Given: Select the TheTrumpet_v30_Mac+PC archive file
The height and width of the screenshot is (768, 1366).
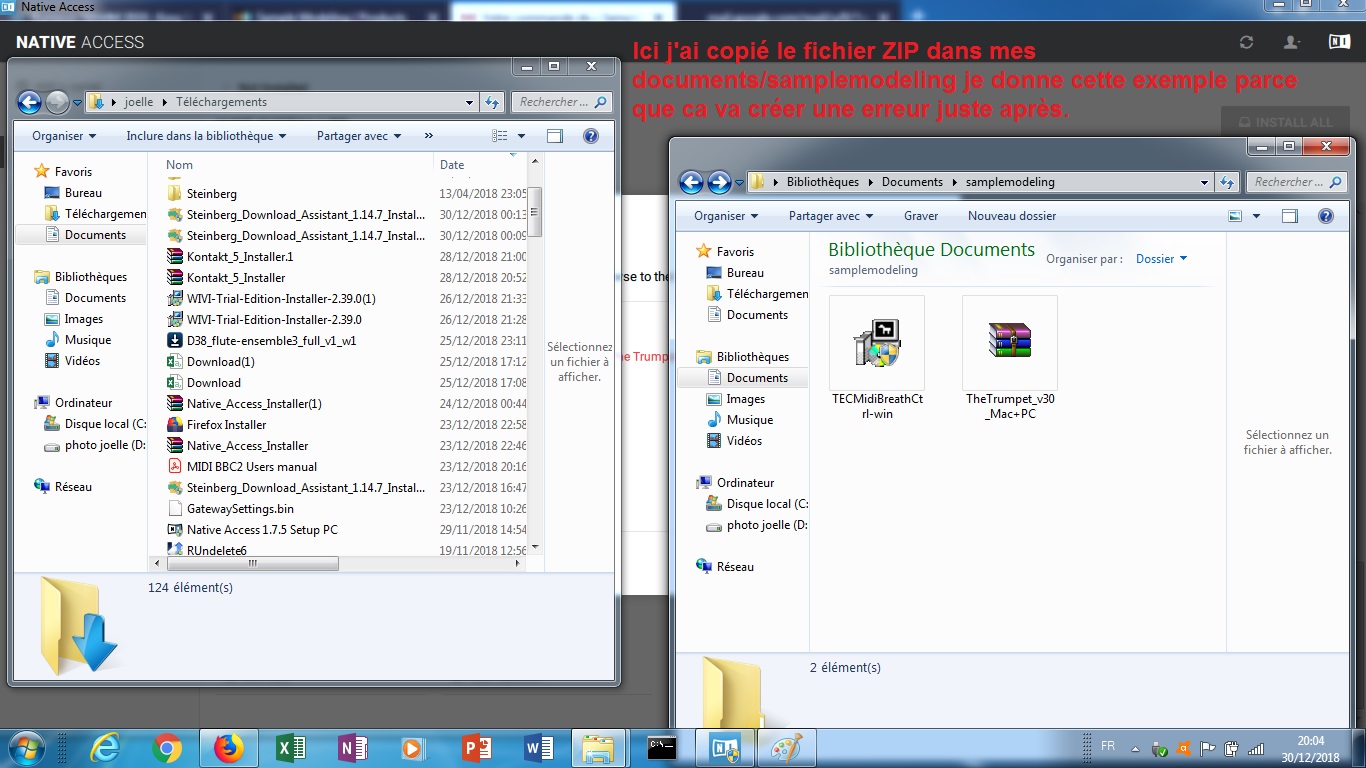Looking at the screenshot, I should (1010, 360).
